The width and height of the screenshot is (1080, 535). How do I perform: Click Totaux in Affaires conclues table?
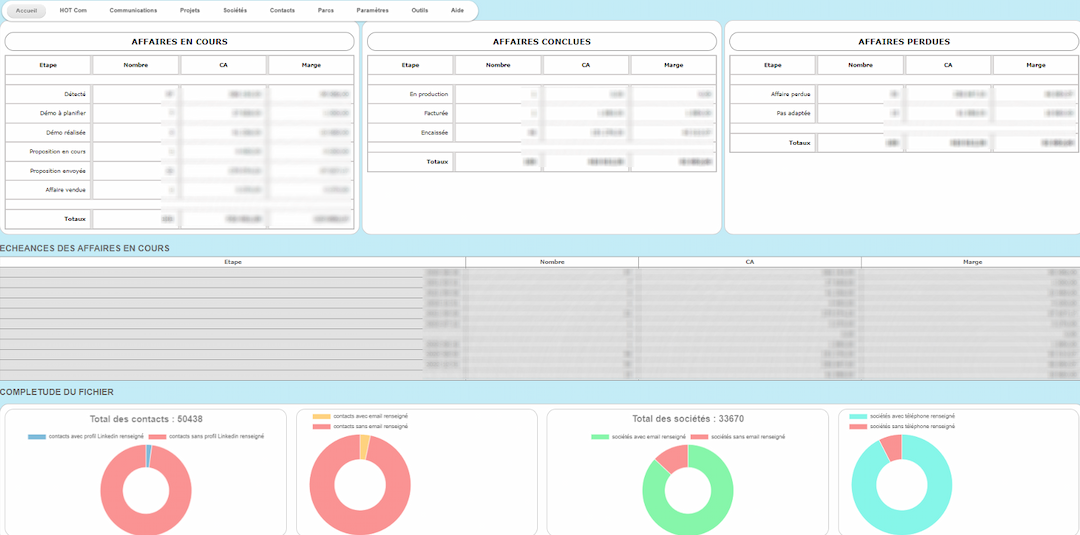437,162
